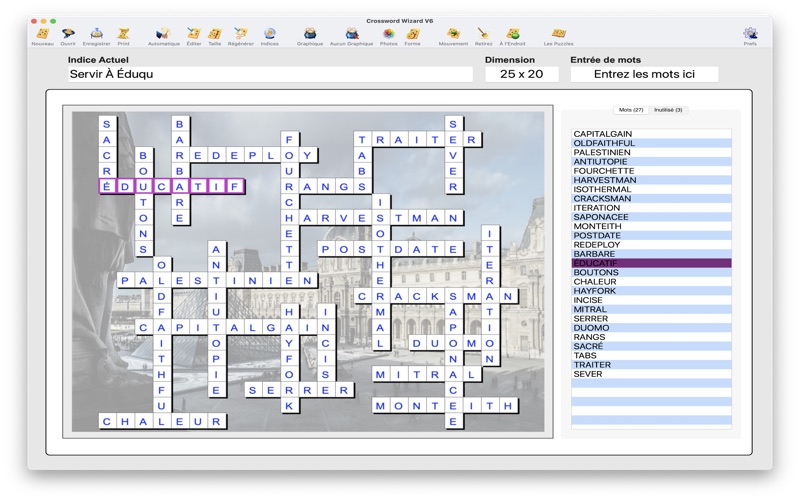Open the Indices tool
Screen dimensions: 800x500
(269, 34)
